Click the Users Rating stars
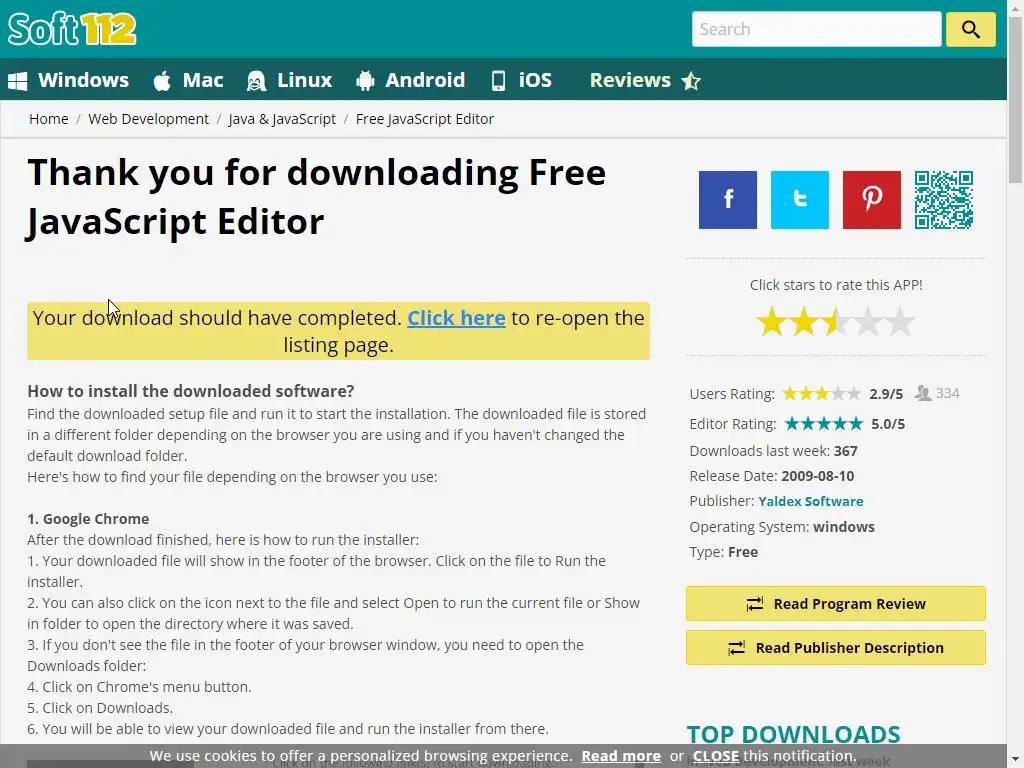1024x768 pixels. (x=822, y=394)
